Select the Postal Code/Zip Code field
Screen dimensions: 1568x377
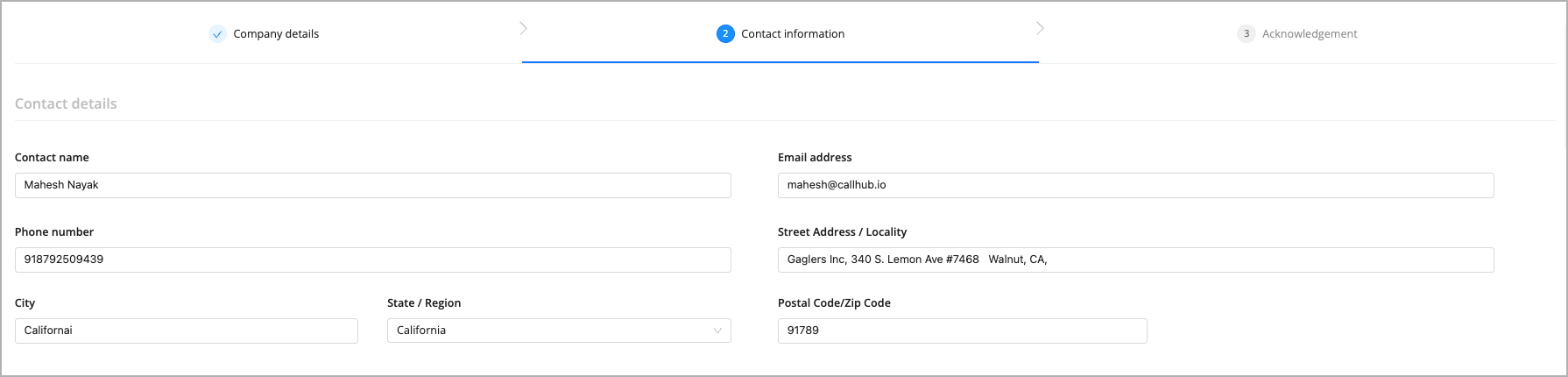click(963, 331)
